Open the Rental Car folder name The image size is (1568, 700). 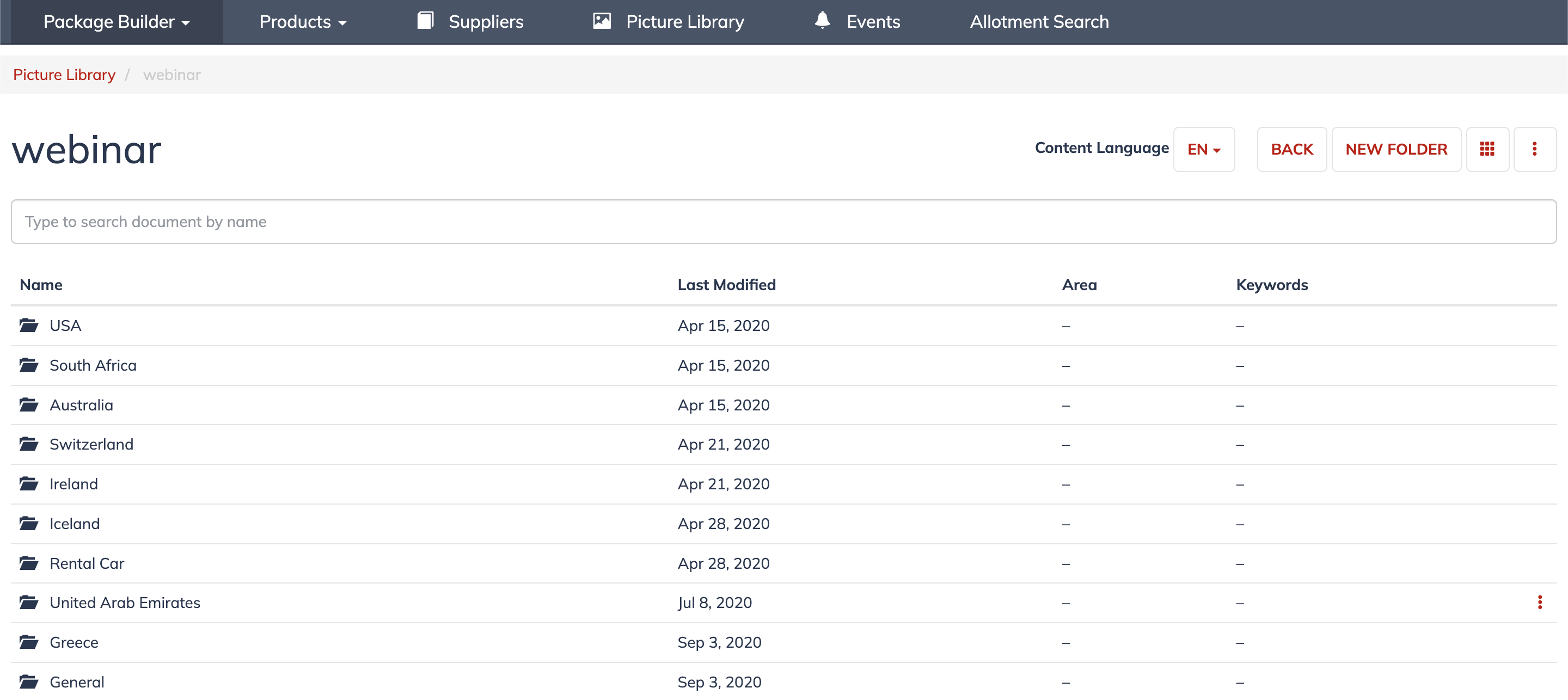(x=87, y=563)
